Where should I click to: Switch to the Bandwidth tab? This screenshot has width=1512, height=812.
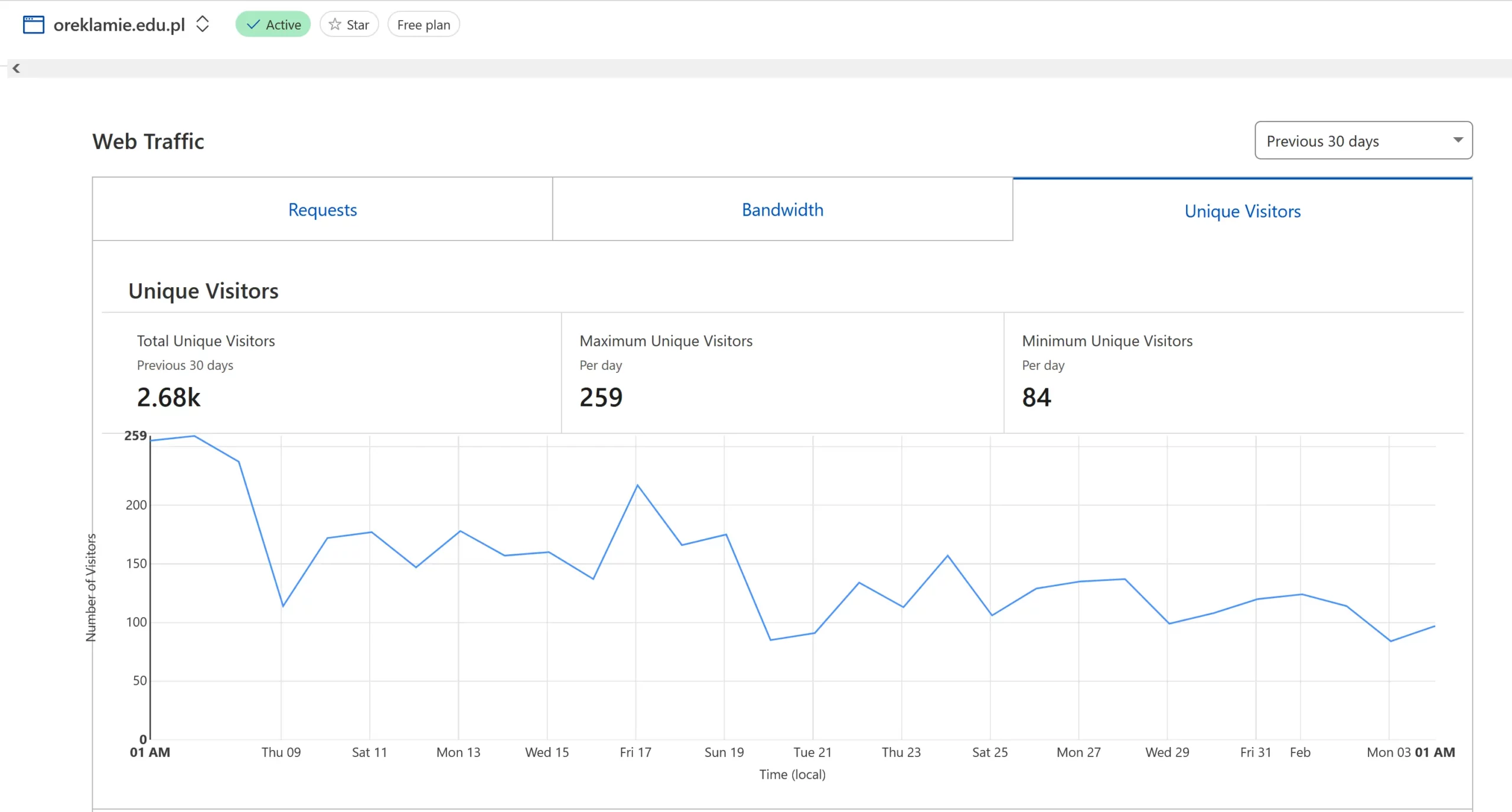click(x=783, y=210)
